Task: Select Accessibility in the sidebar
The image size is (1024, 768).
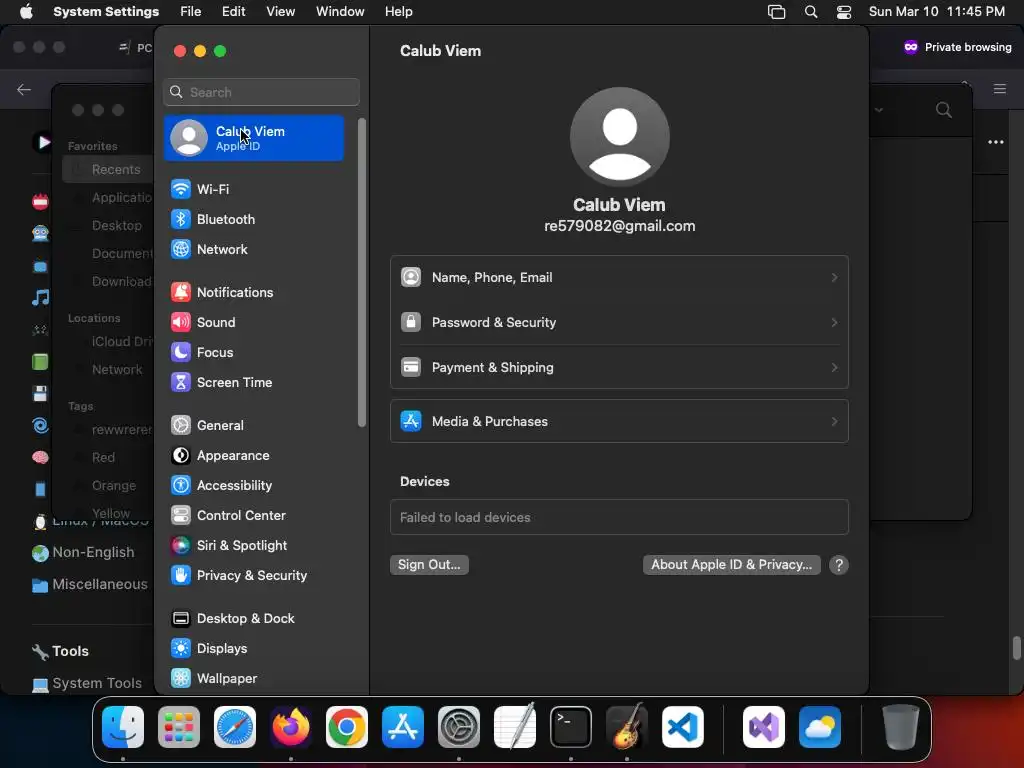Action: click(x=254, y=486)
